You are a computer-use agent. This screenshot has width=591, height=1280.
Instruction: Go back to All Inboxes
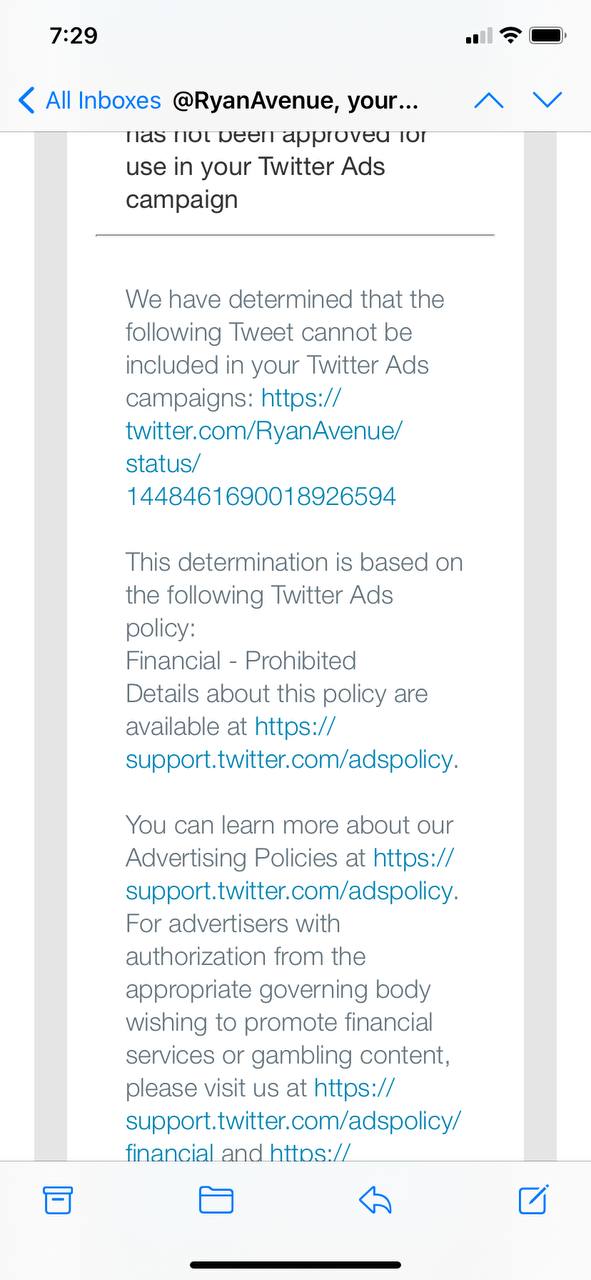(89, 100)
